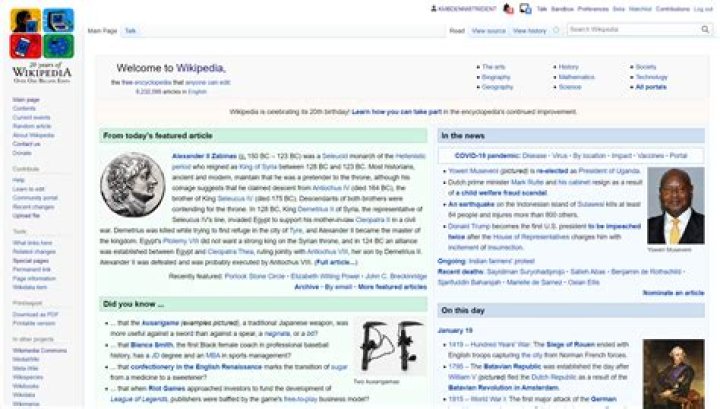The height and width of the screenshot is (409, 720).
Task: Click Donate in the sidebar
Action: pos(22,153)
